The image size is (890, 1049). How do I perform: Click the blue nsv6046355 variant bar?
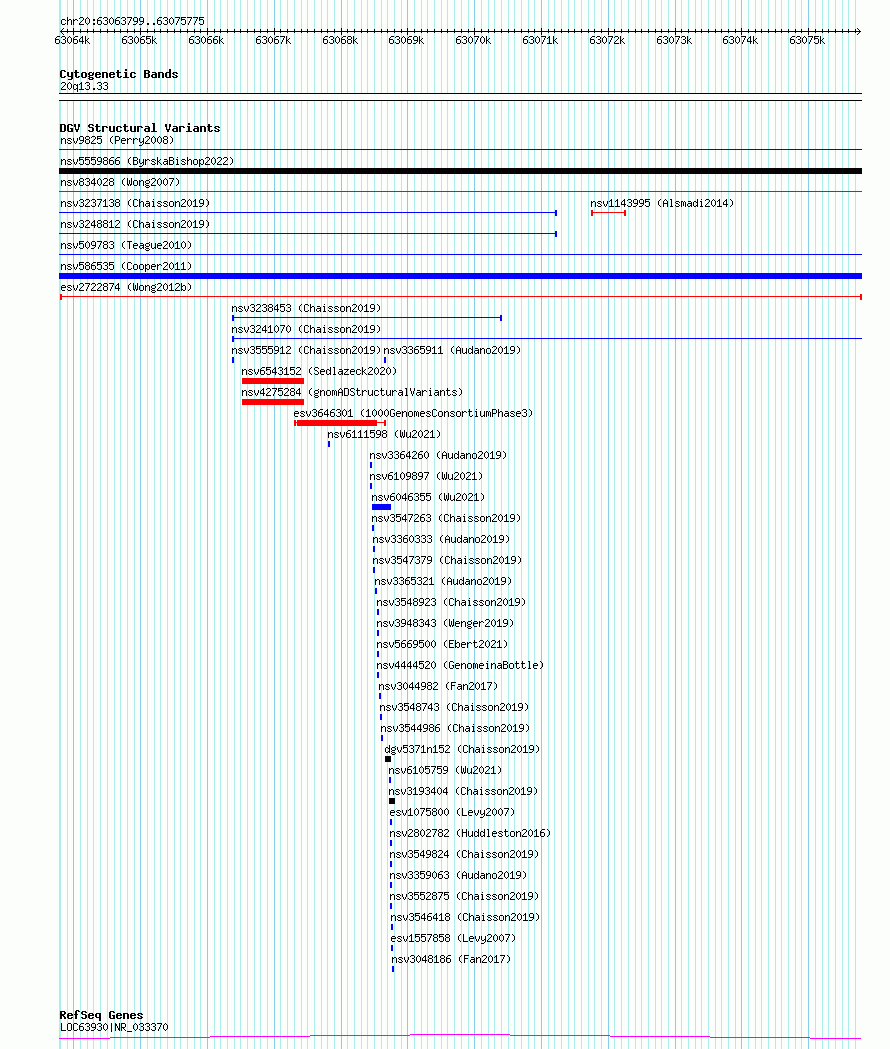(381, 507)
